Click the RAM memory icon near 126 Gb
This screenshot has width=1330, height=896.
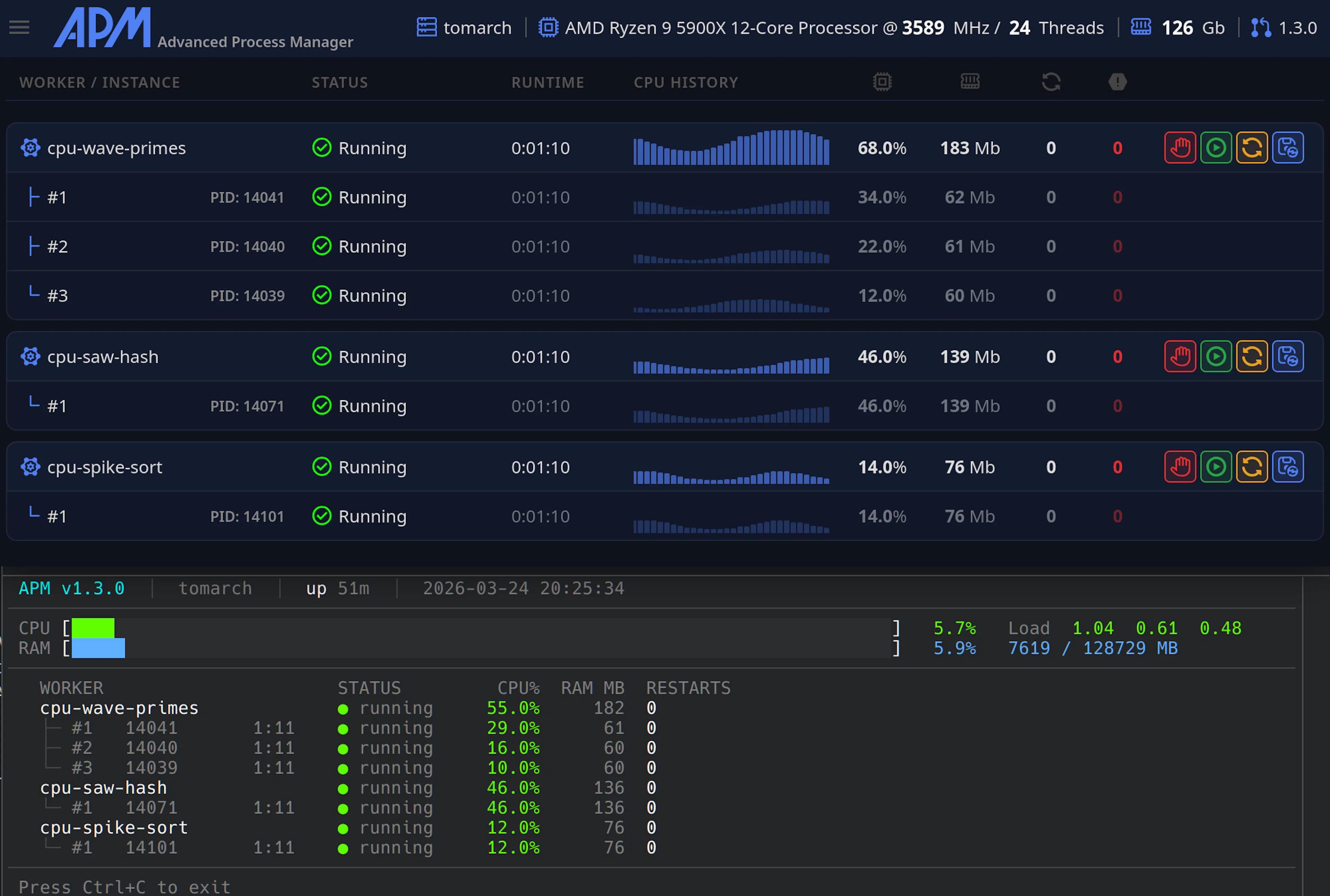(1141, 27)
